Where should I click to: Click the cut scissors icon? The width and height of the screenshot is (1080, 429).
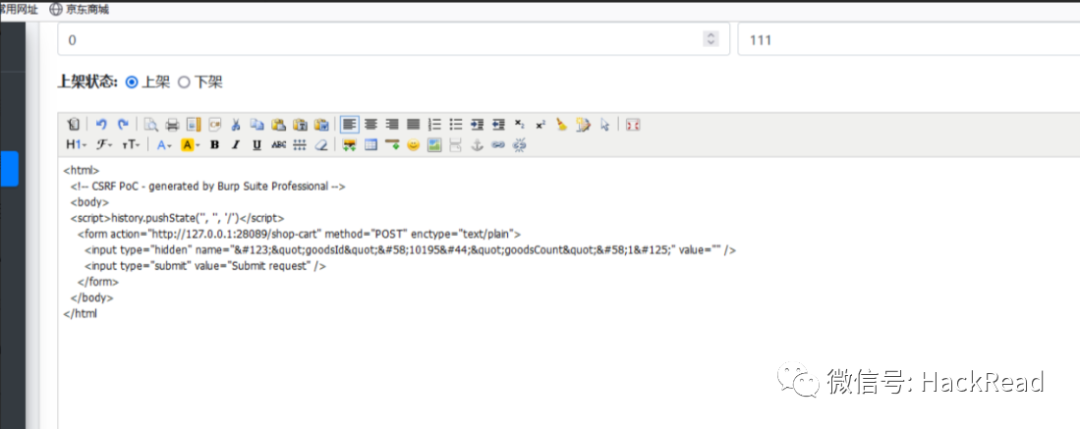click(x=236, y=125)
